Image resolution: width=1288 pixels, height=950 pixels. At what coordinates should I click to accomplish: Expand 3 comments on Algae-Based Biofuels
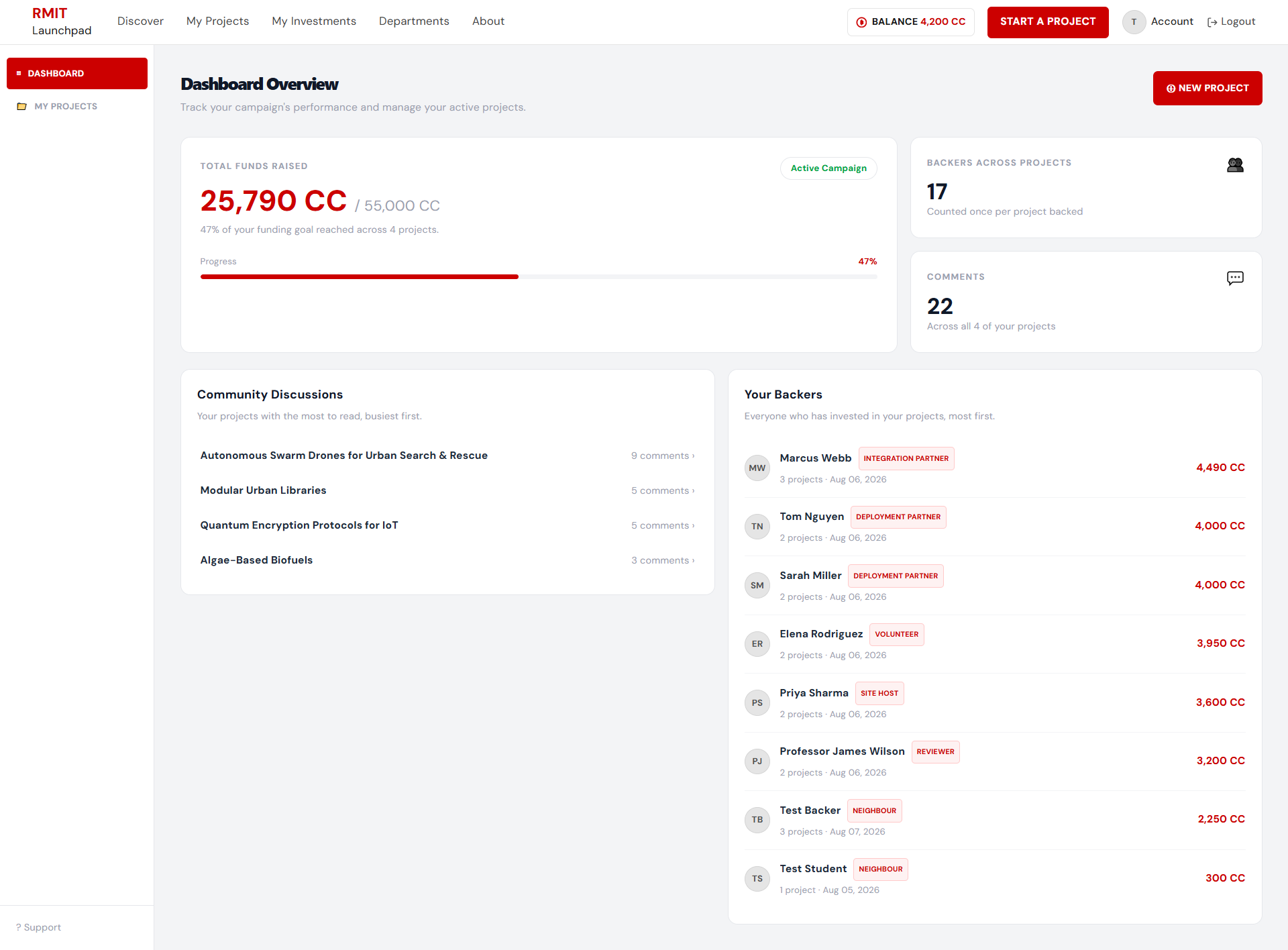click(663, 560)
